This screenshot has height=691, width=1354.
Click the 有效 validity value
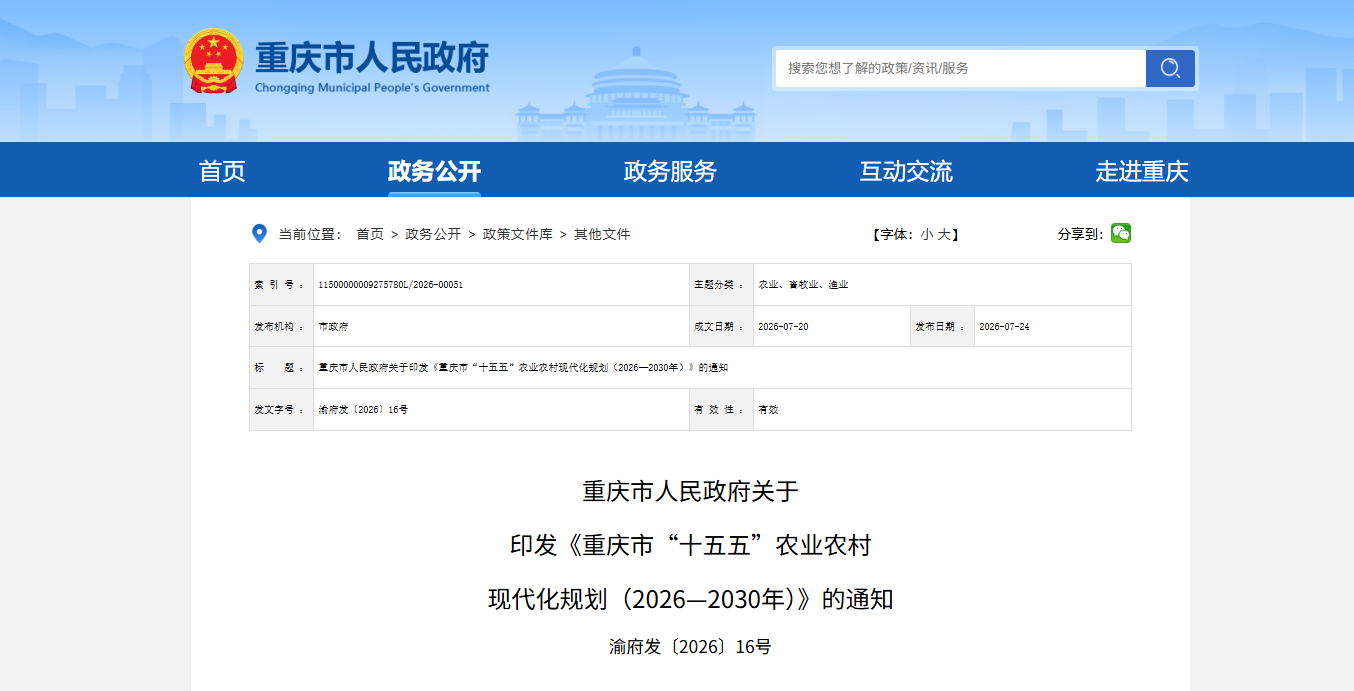point(768,410)
